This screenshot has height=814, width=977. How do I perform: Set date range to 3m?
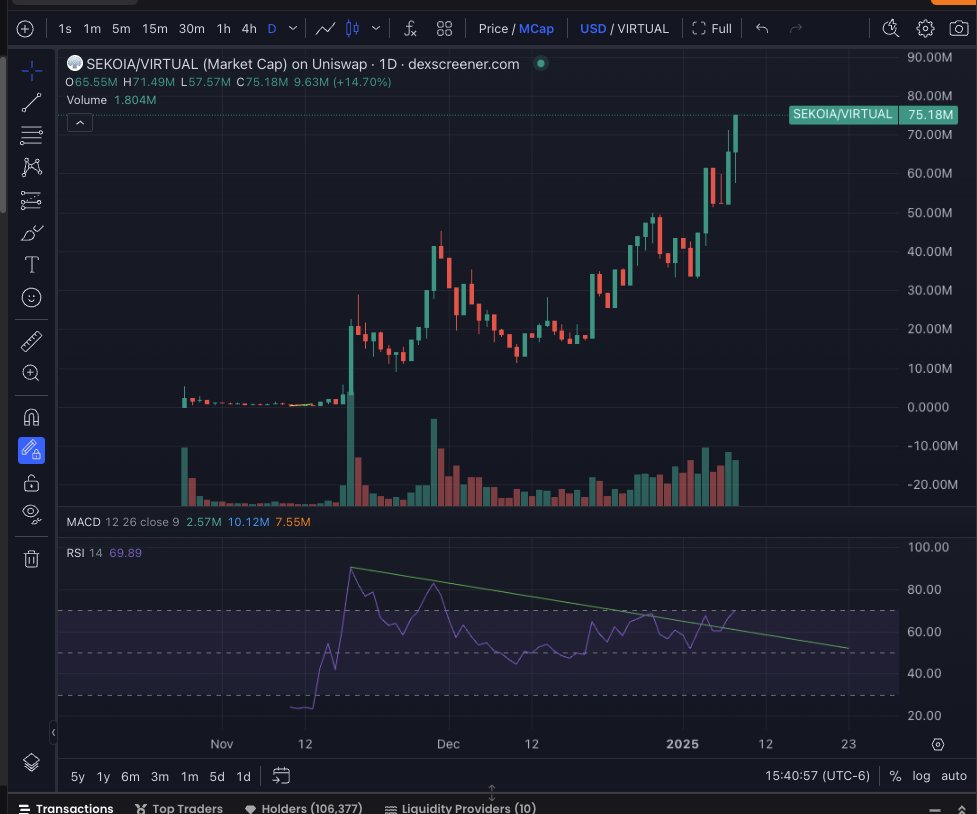pos(160,777)
